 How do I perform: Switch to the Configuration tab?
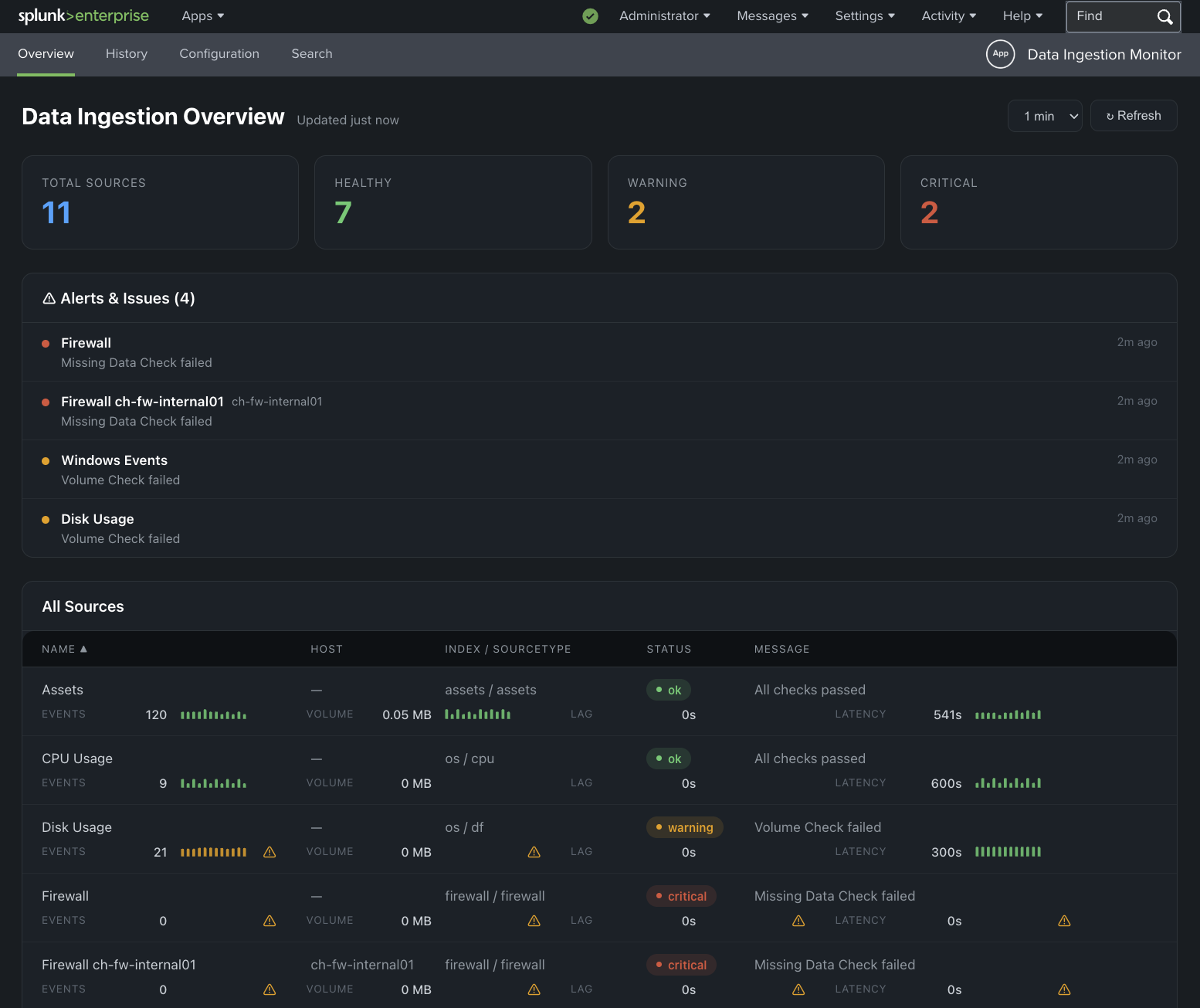click(219, 54)
